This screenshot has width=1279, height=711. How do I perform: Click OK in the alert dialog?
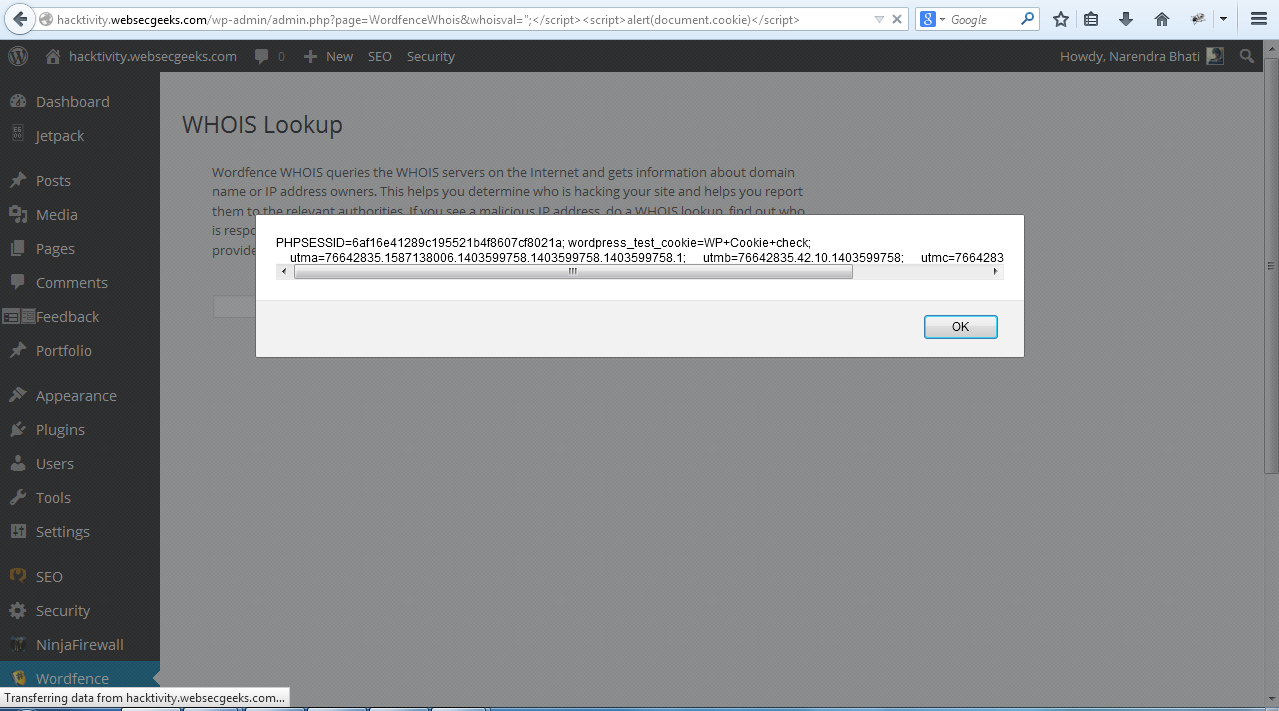(x=960, y=327)
